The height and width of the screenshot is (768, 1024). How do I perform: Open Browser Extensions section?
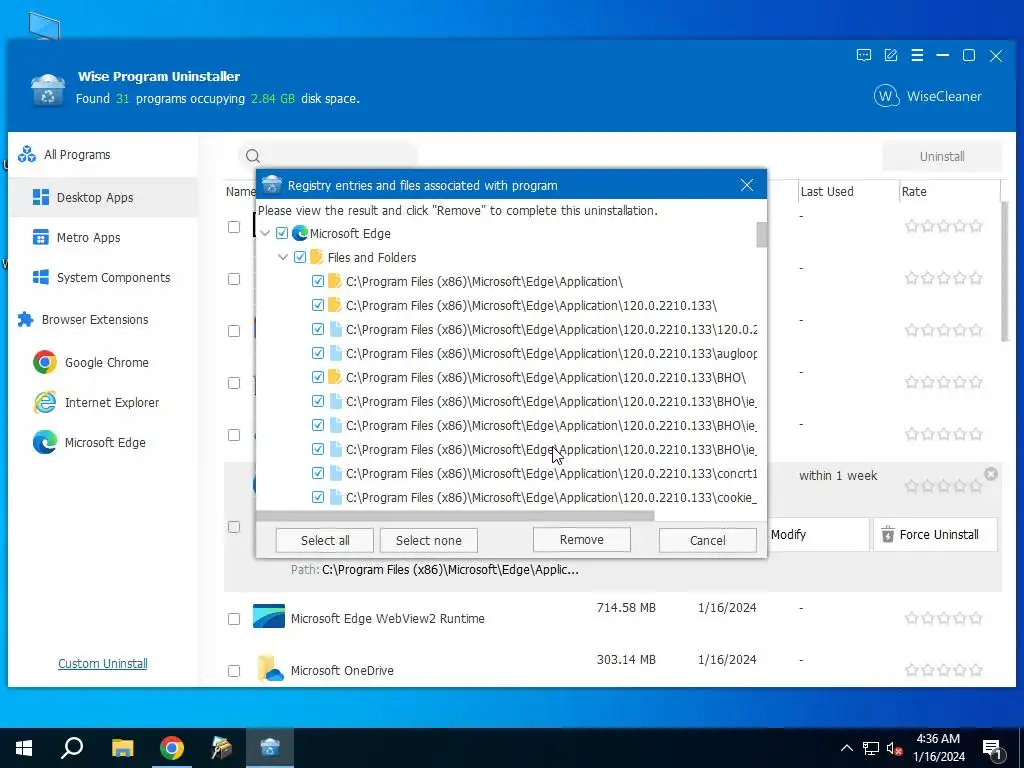tap(95, 319)
